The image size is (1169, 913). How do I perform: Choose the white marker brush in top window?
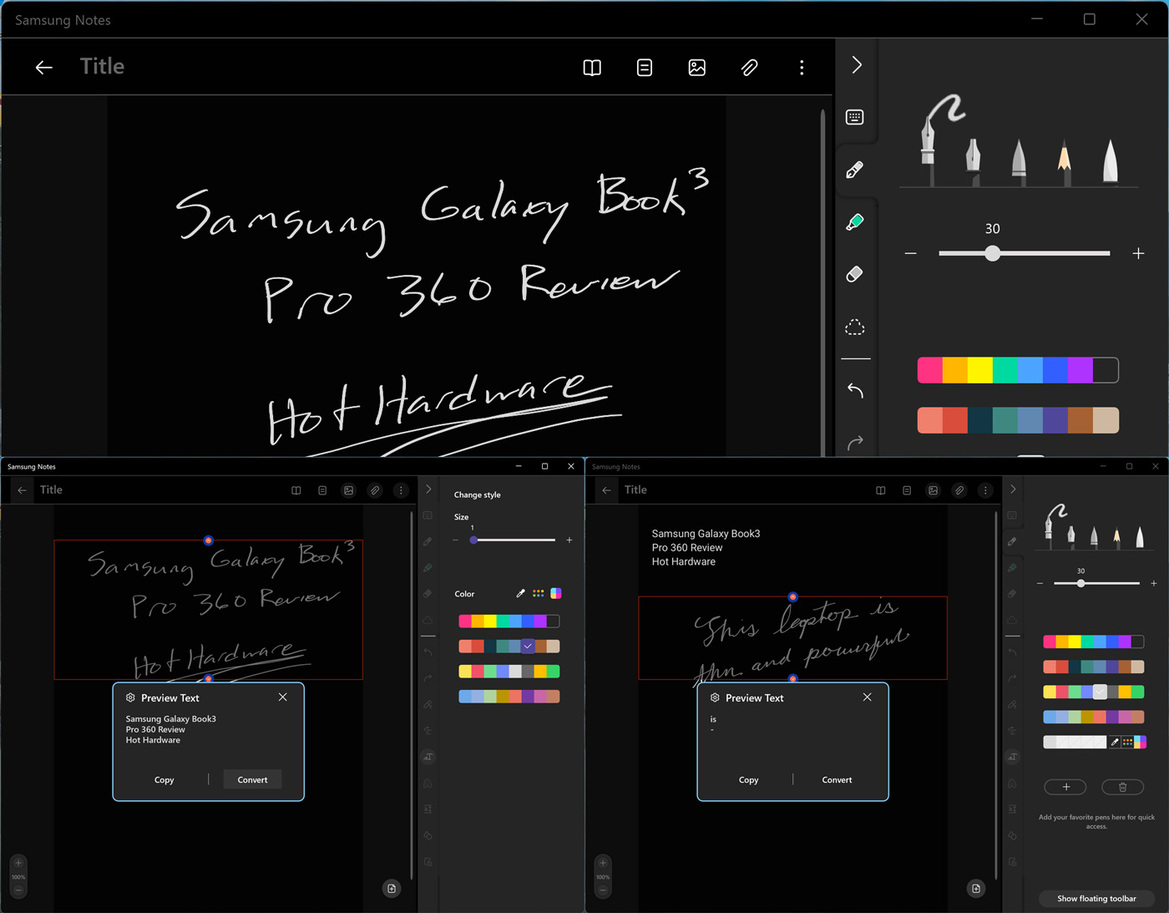tap(1110, 161)
